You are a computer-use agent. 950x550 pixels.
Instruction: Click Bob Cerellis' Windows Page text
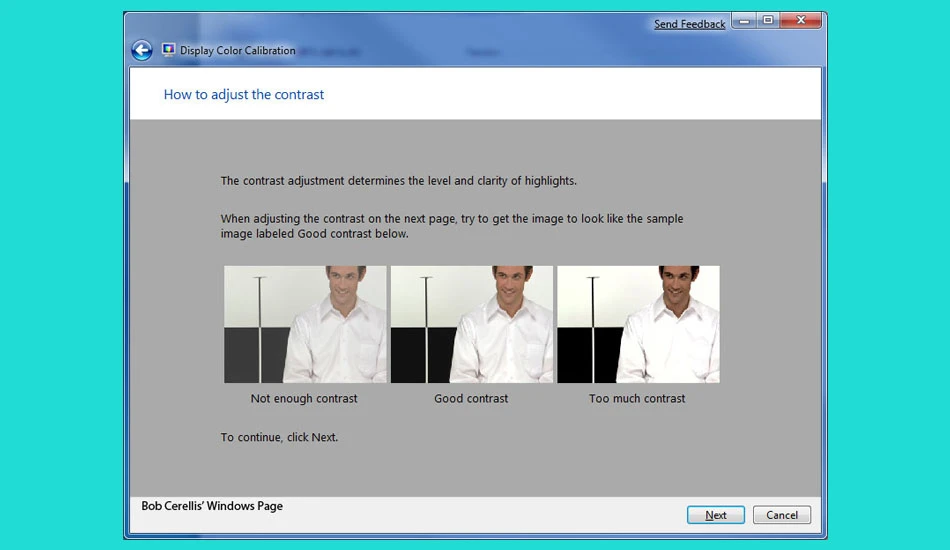coord(212,506)
